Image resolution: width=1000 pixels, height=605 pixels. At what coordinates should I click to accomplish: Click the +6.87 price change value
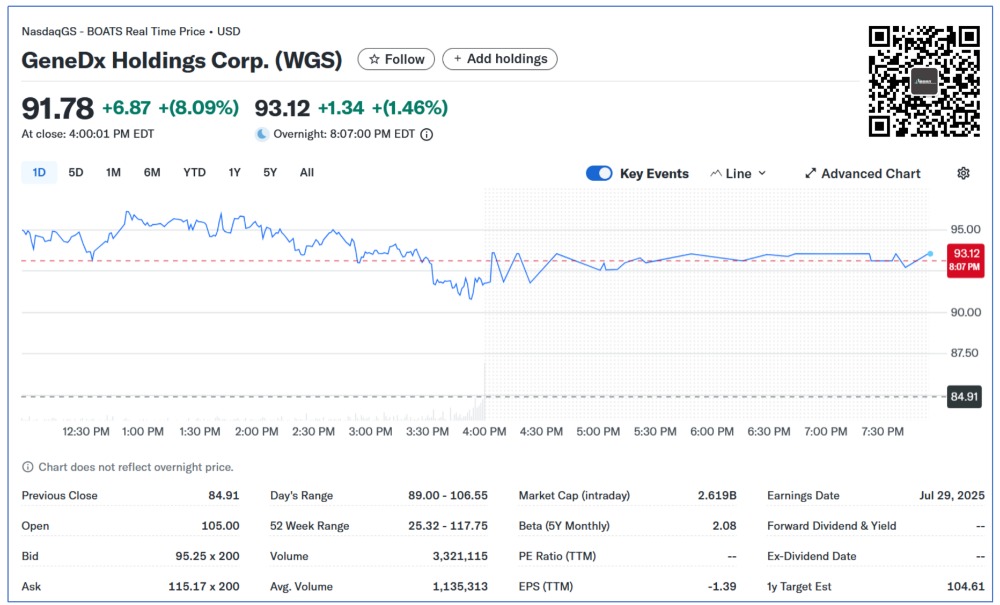pos(126,108)
